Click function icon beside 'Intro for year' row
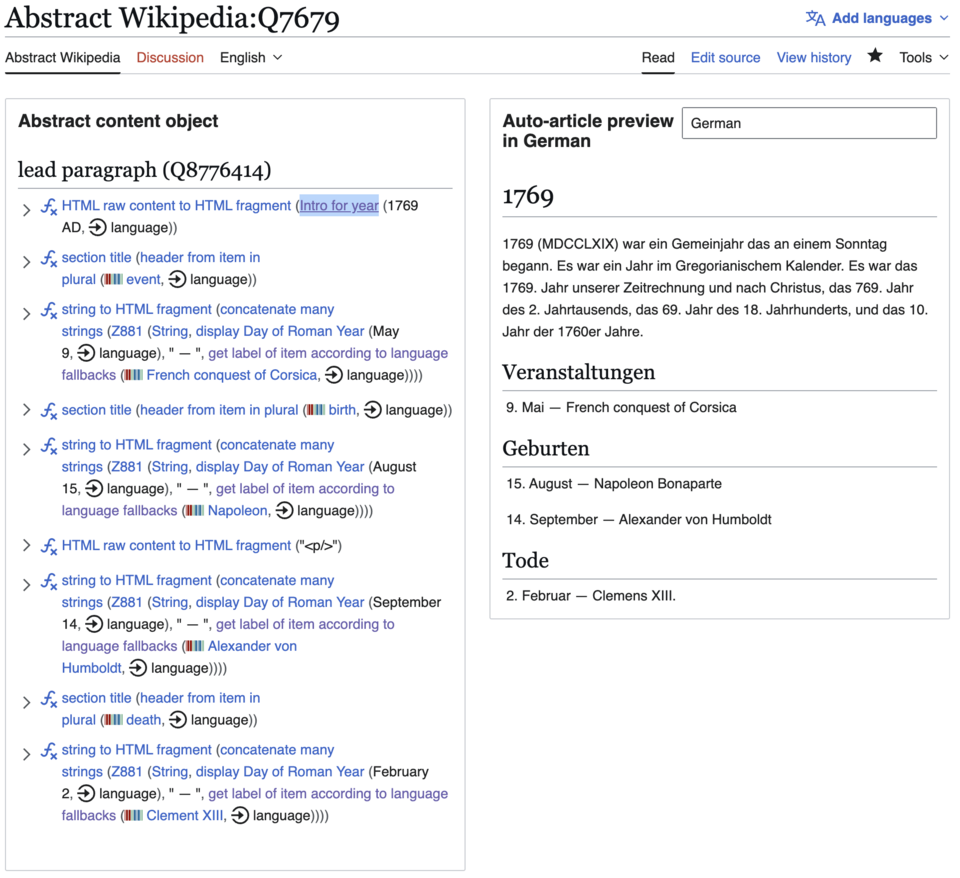This screenshot has width=960, height=878. [x=48, y=207]
